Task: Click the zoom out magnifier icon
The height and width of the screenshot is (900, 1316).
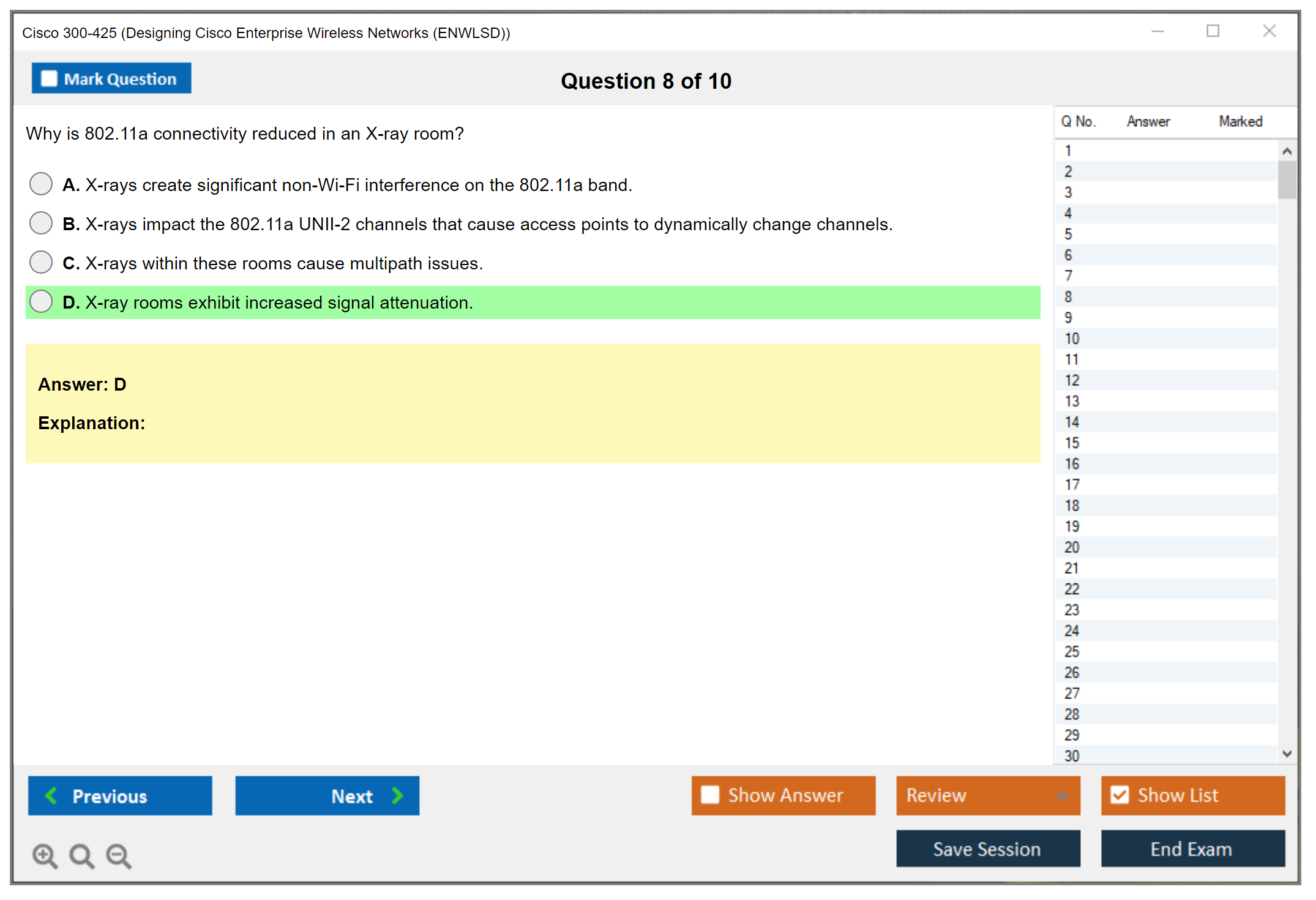Action: pos(118,855)
